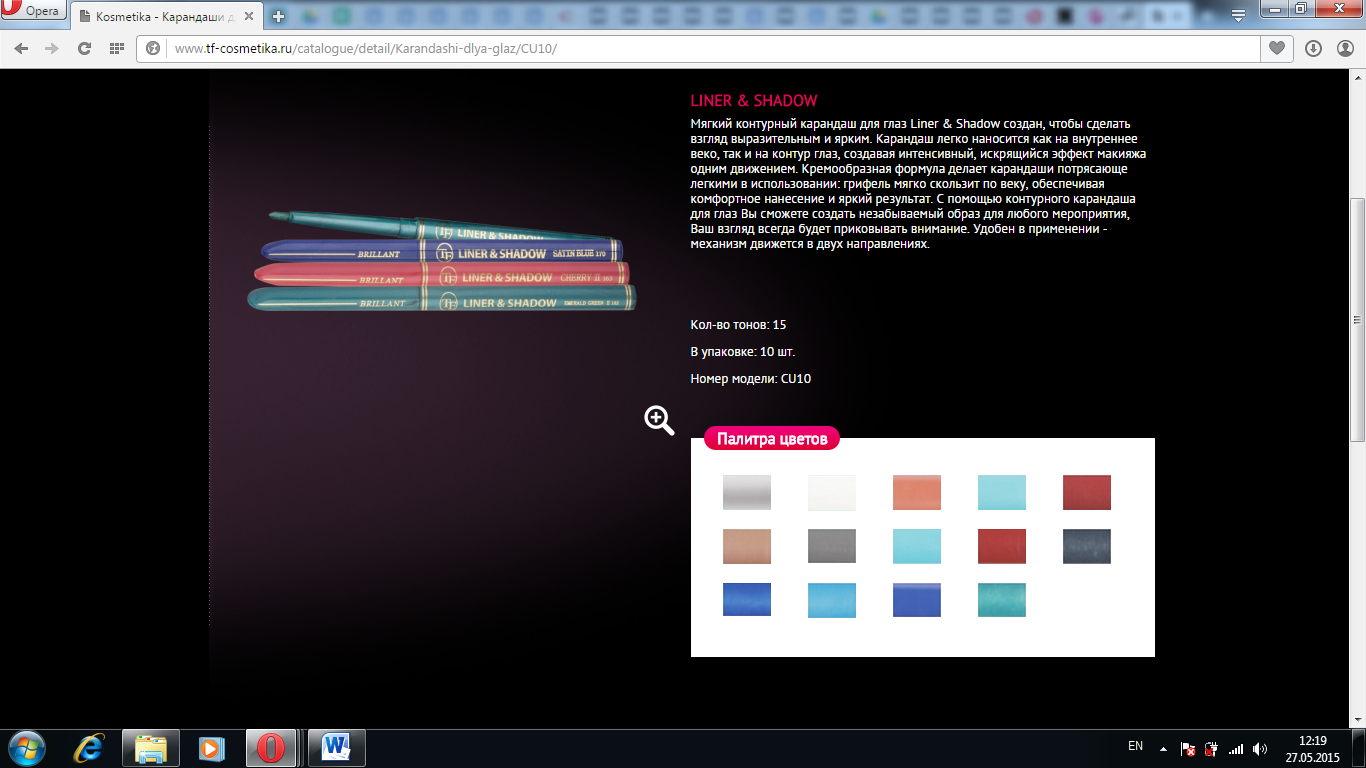Open the downloads button in toolbar
This screenshot has height=768, width=1366.
tap(1313, 48)
